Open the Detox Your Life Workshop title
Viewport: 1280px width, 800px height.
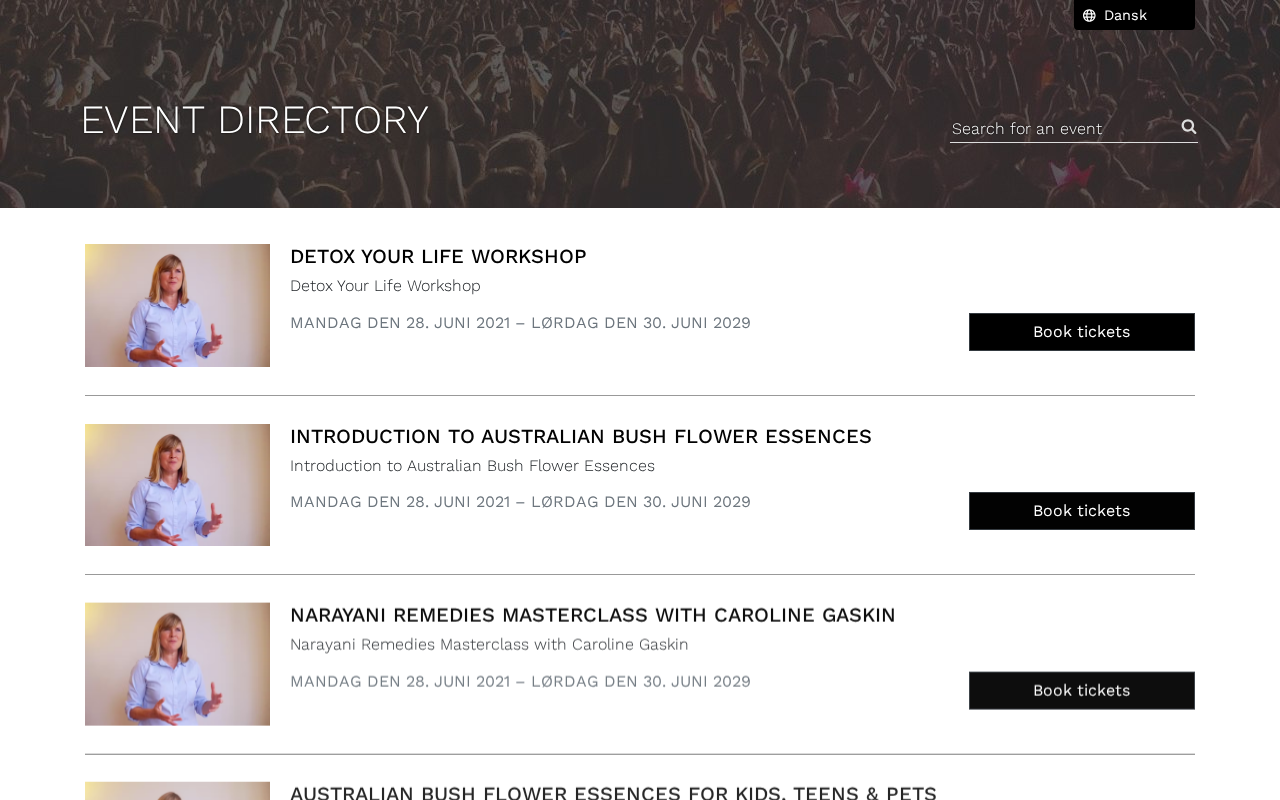438,256
